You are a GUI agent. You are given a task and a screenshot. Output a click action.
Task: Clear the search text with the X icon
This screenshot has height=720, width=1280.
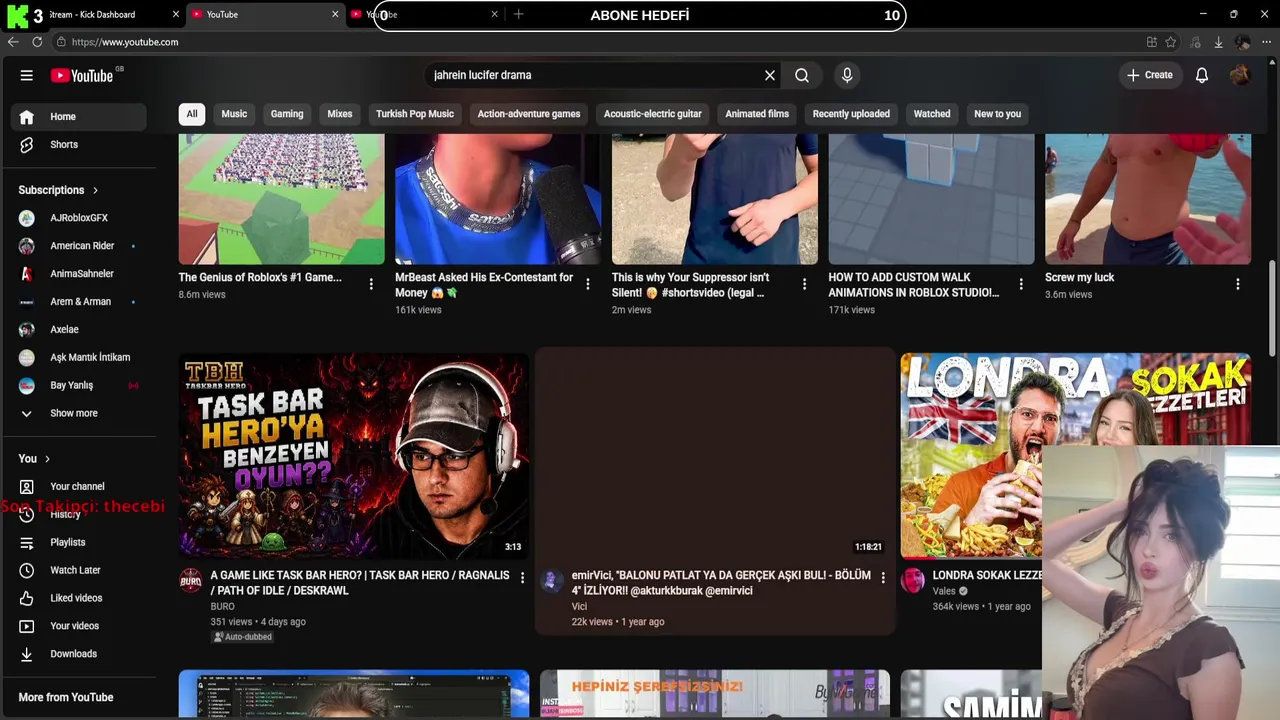(770, 75)
